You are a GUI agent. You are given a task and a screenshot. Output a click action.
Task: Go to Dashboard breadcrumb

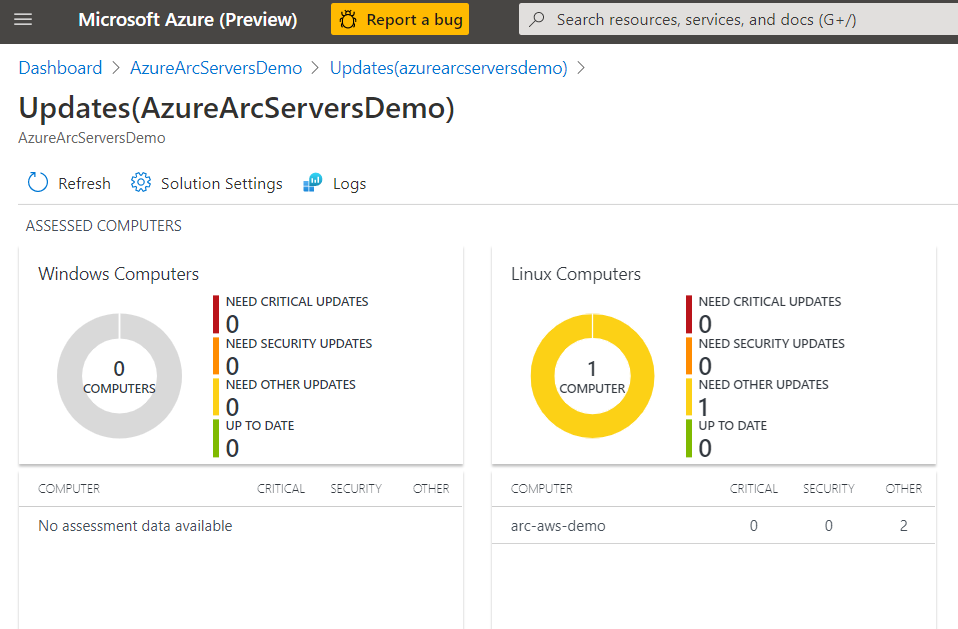[60, 68]
